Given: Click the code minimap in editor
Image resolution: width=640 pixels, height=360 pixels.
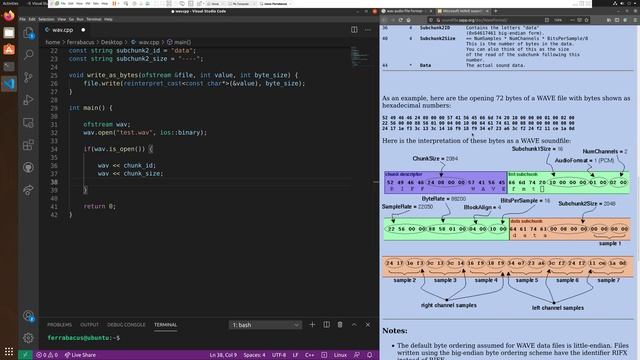Looking at the screenshot, I should click(x=360, y=56).
